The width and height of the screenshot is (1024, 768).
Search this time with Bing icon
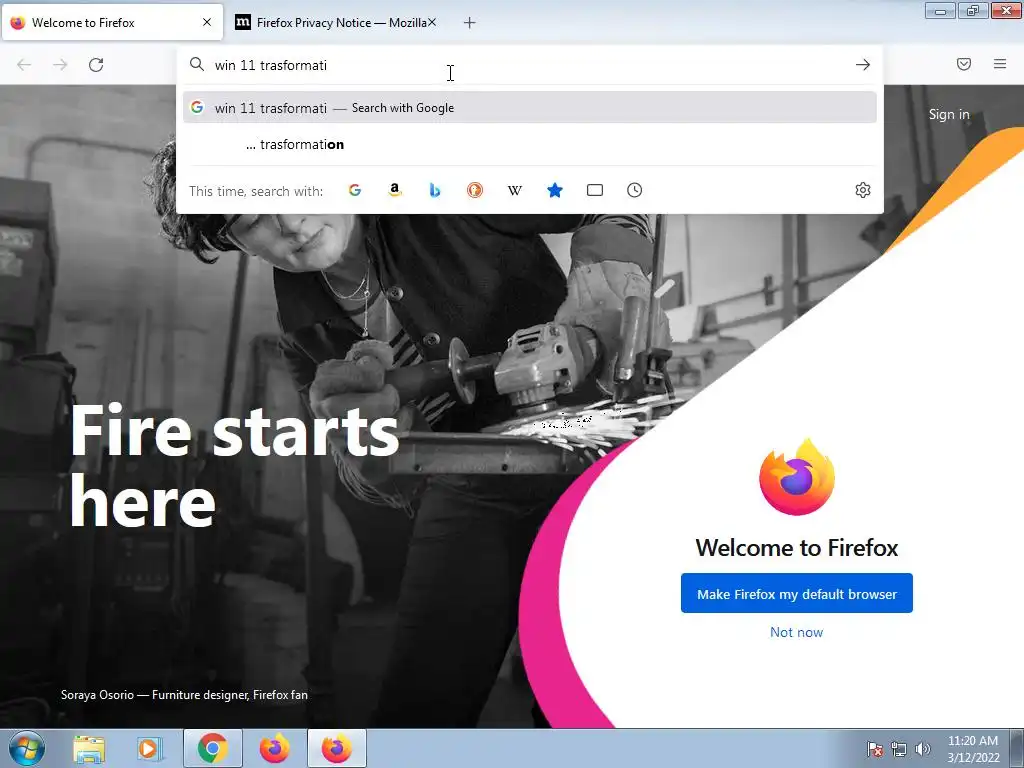pyautogui.click(x=435, y=190)
